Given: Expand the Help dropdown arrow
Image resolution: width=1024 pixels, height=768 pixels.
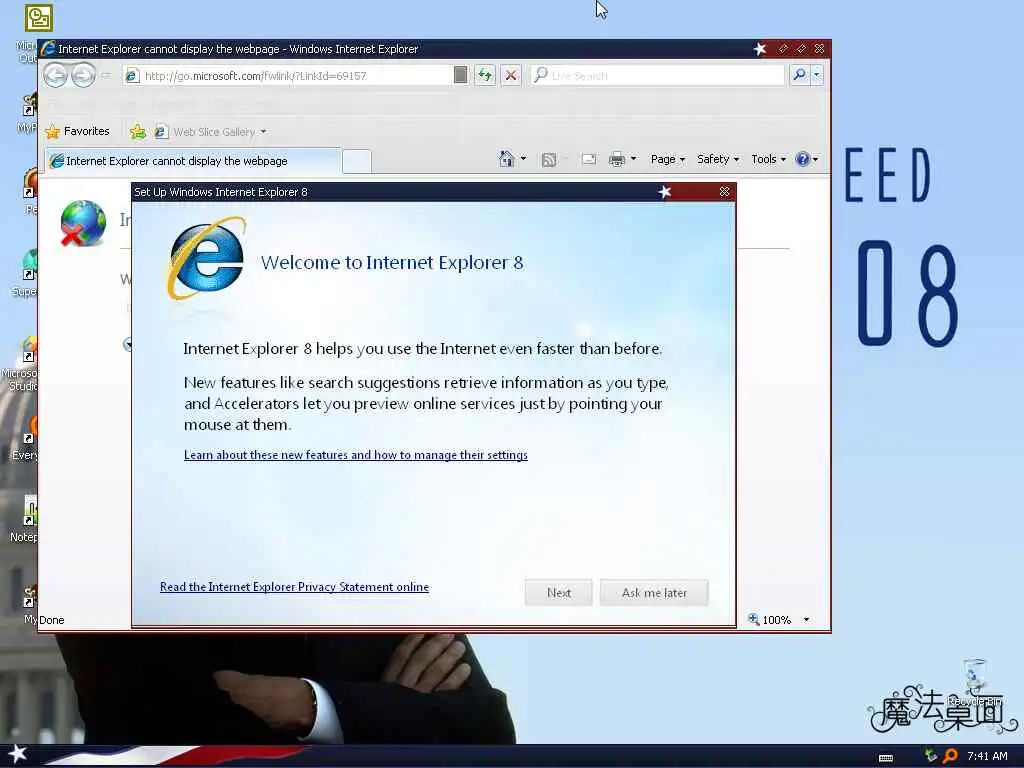Looking at the screenshot, I should click(x=815, y=159).
